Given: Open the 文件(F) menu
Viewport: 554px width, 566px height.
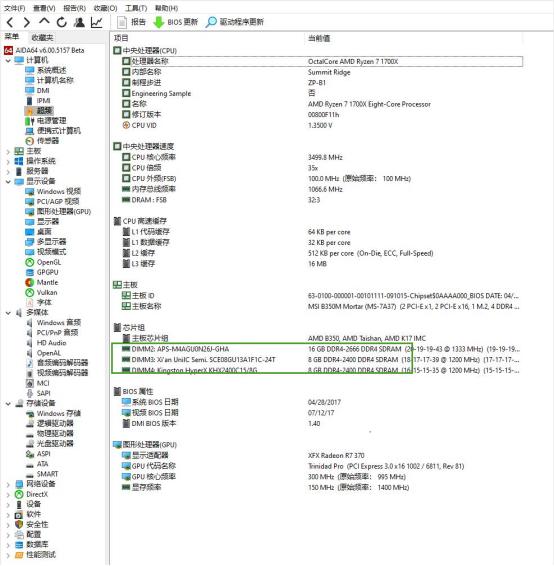Looking at the screenshot, I should [x=14, y=8].
